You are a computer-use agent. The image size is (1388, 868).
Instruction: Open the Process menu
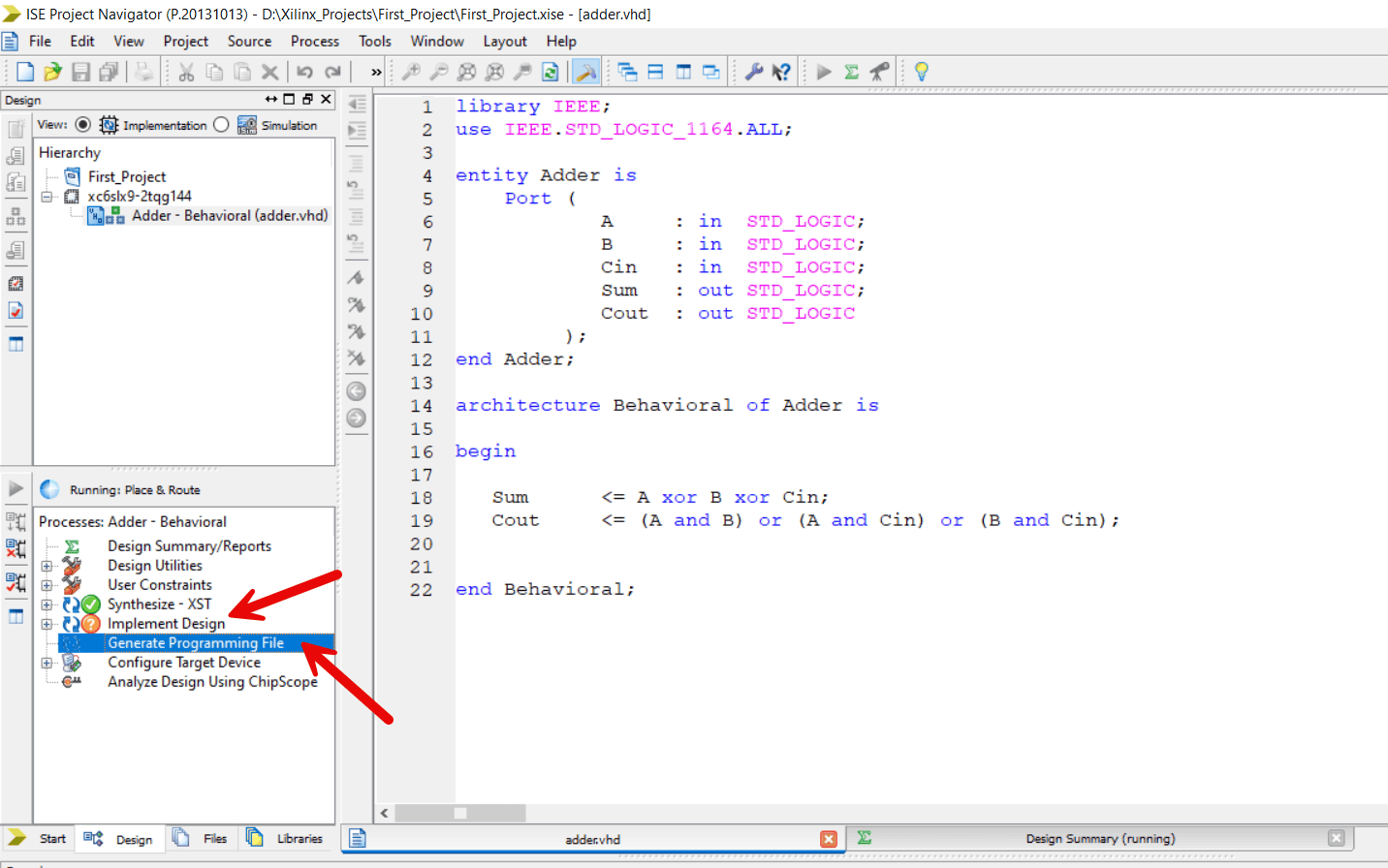314,41
